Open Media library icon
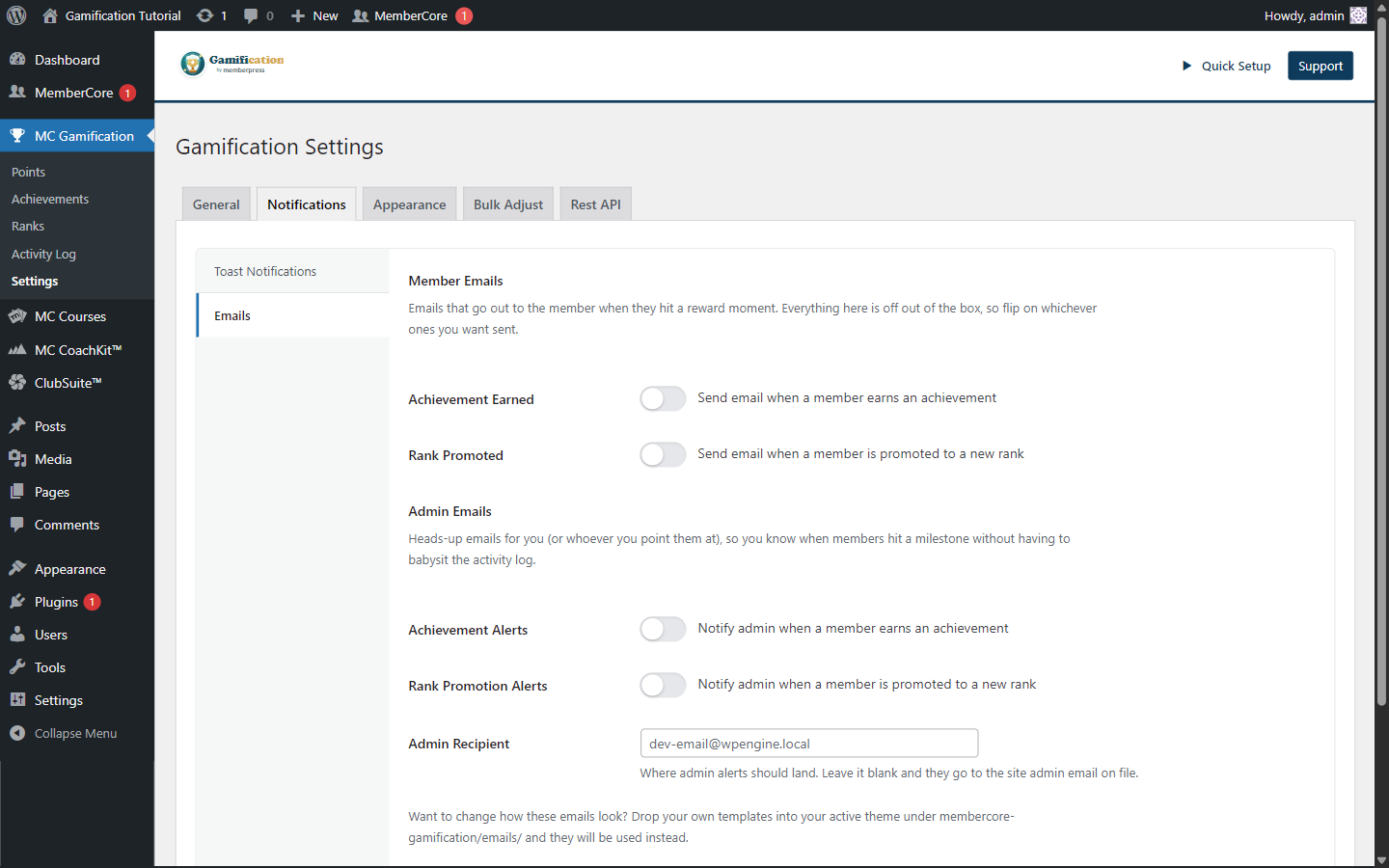1389x868 pixels. coord(17,458)
